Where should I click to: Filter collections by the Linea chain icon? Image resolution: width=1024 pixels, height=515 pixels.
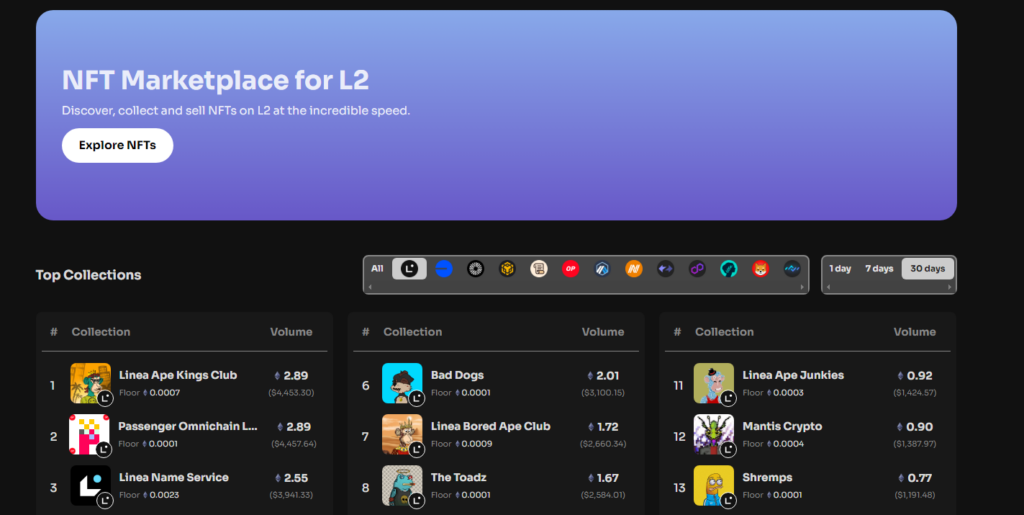coord(409,268)
